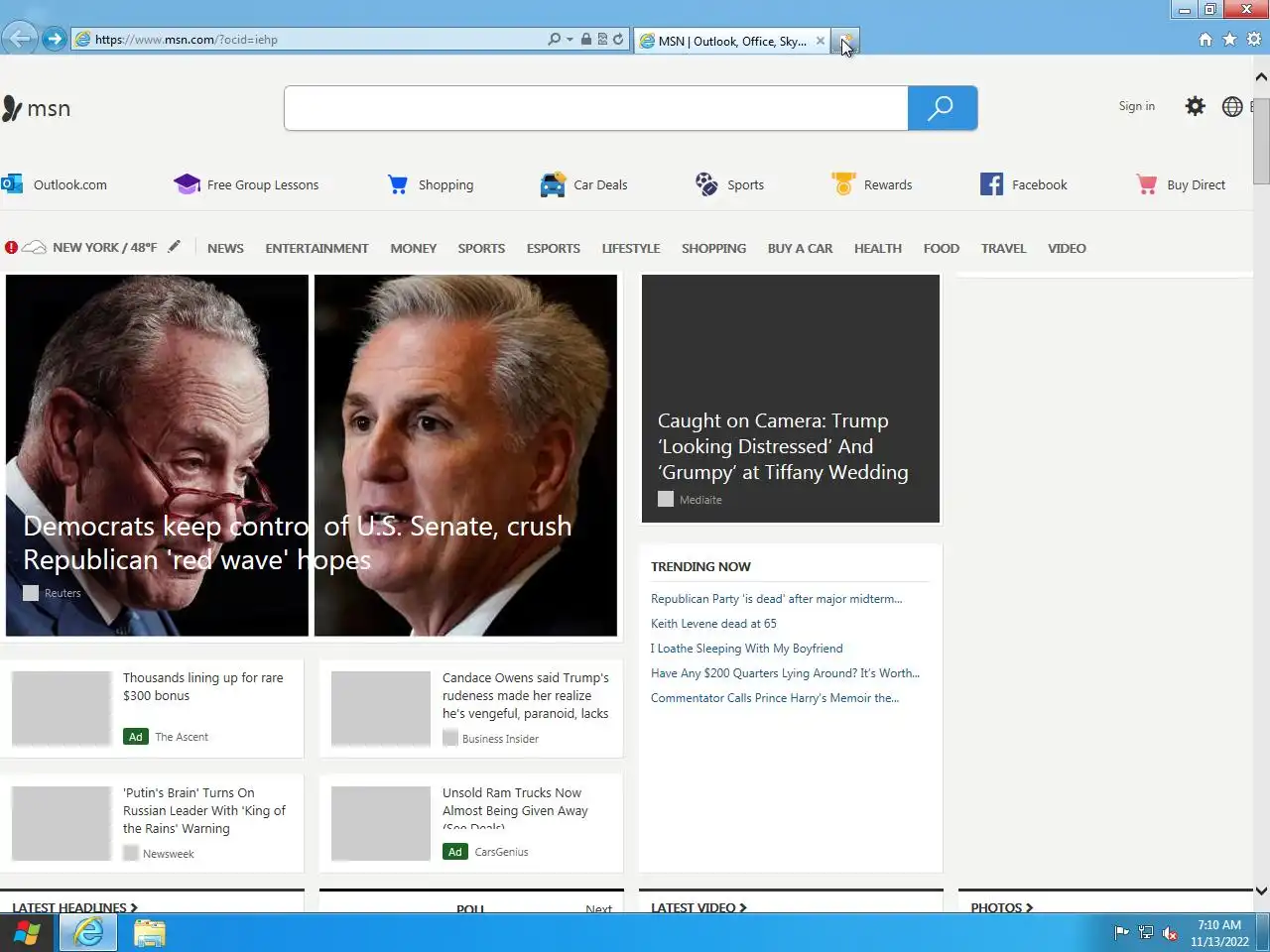
Task: Open 'Thousands lining up for rare $300 bonus'
Action: (x=203, y=686)
